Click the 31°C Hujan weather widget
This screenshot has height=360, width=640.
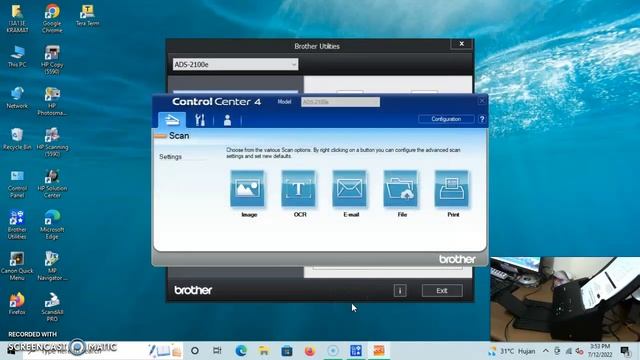(x=512, y=351)
